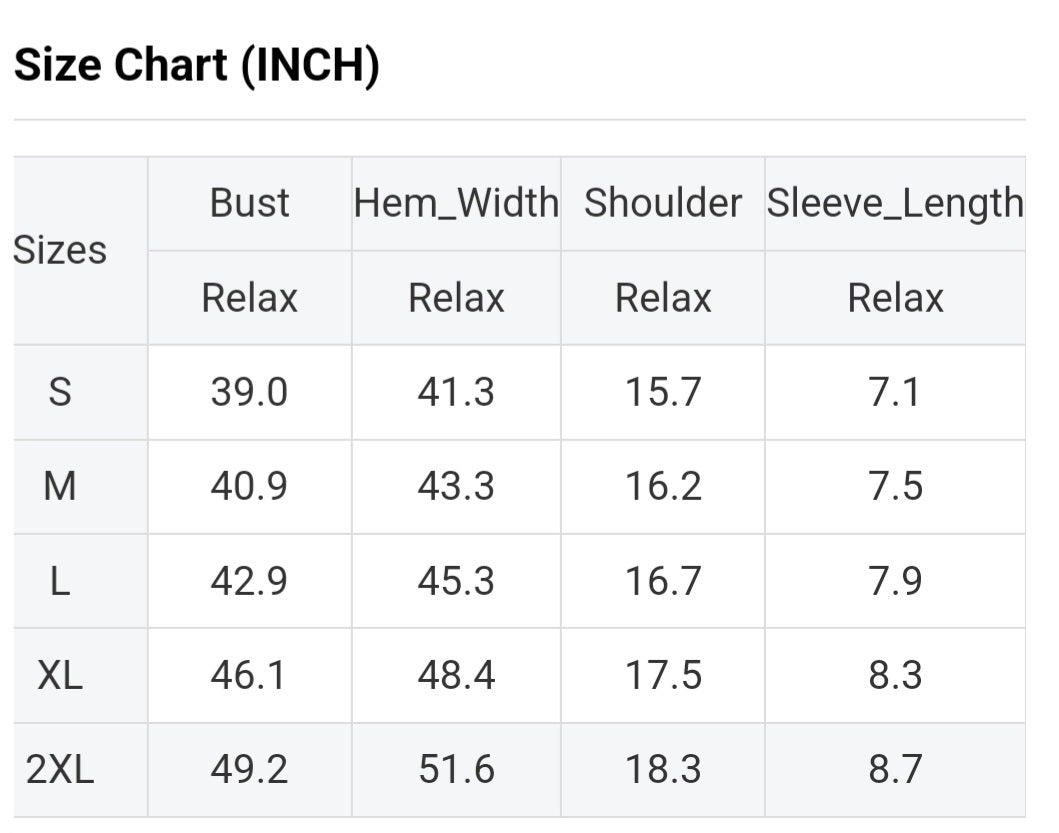Select the 8.3 sleeve length value
Viewport: 1059px width, 833px height.
(x=895, y=676)
